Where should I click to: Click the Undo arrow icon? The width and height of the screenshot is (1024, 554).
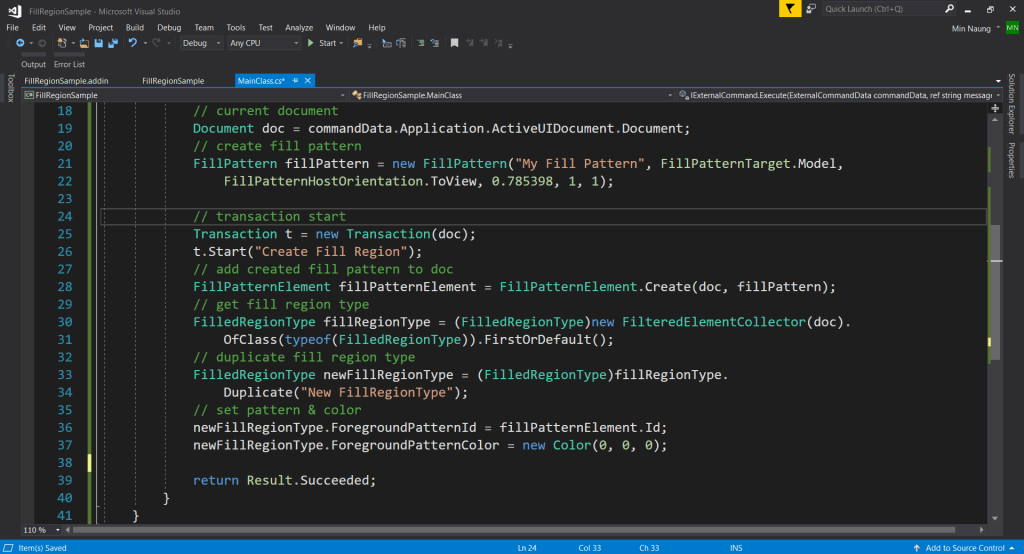(x=132, y=43)
